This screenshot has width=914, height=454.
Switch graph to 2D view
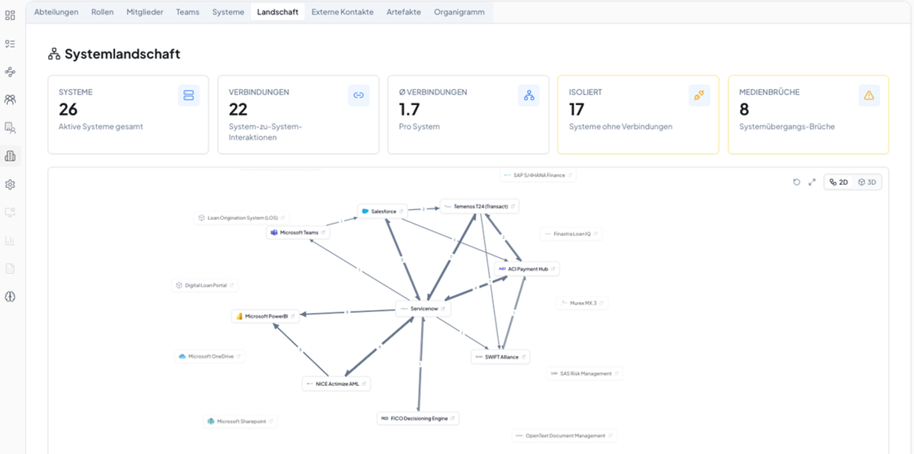pos(839,182)
